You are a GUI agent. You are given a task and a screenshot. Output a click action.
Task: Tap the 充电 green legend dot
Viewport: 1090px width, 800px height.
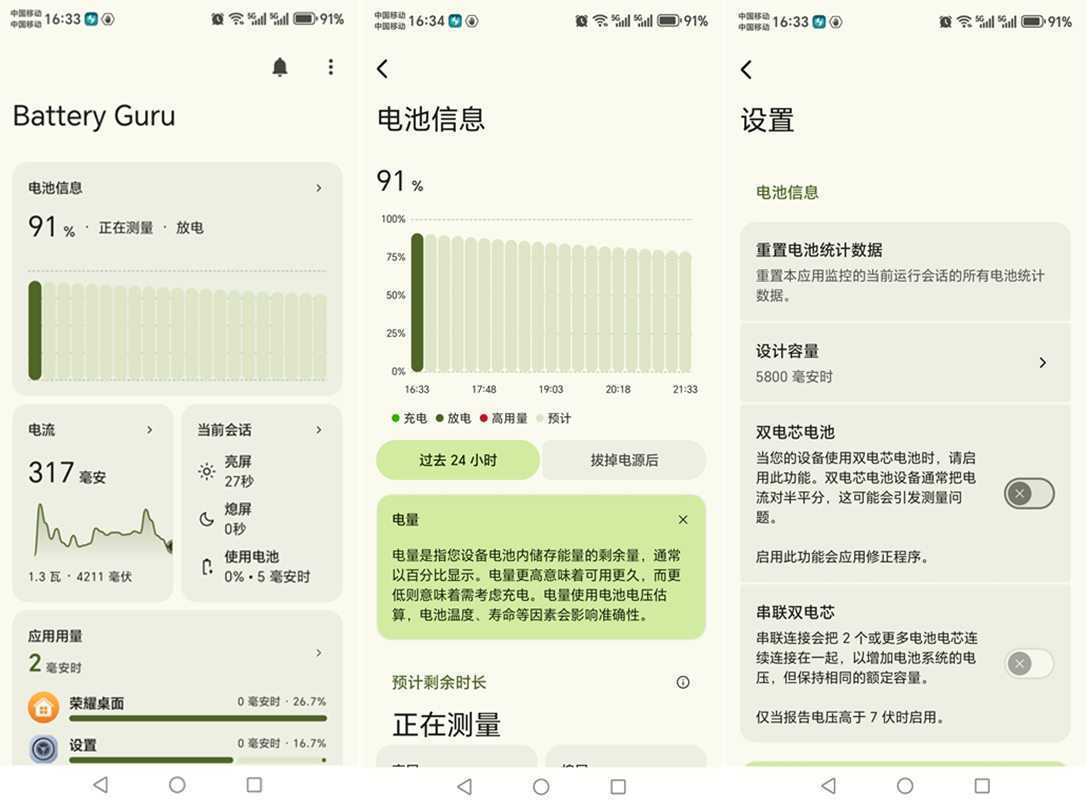[x=396, y=418]
